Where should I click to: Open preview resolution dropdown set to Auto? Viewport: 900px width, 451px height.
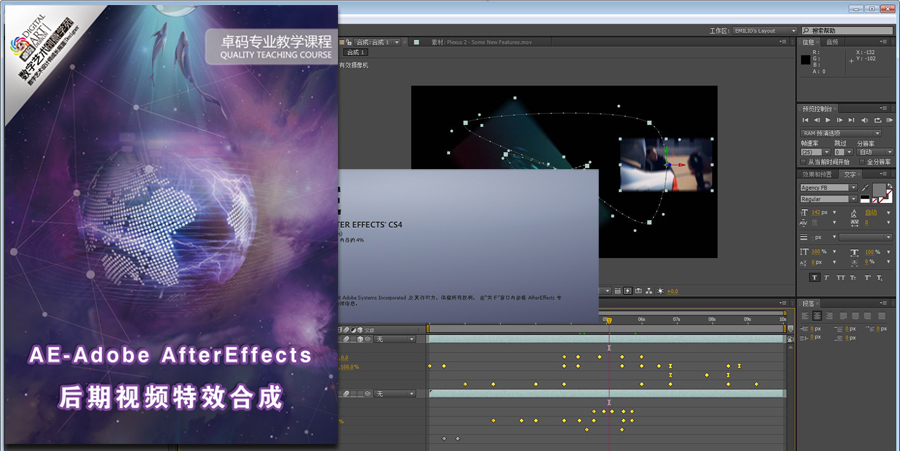tap(875, 152)
